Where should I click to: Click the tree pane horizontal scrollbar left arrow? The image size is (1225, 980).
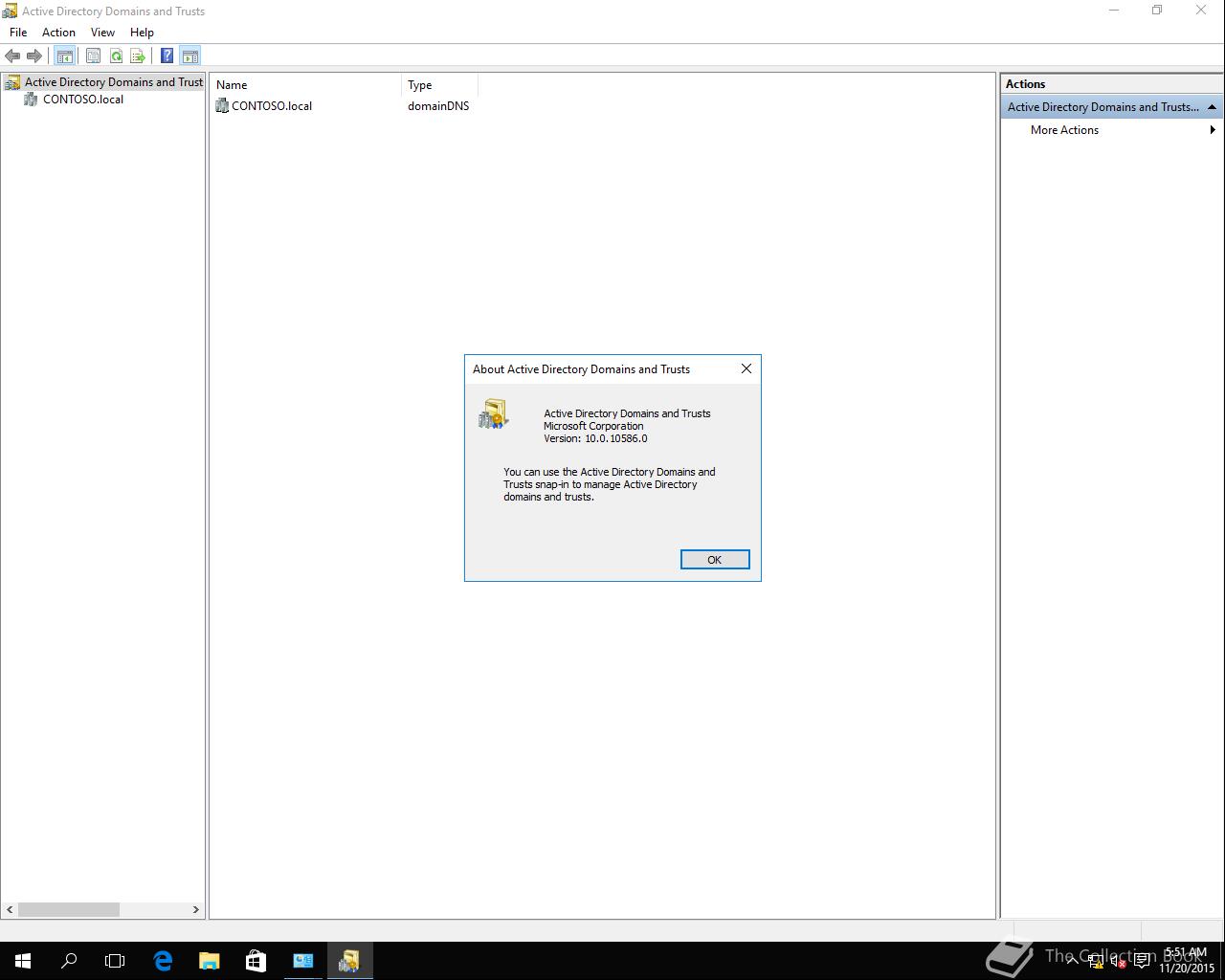click(11, 909)
